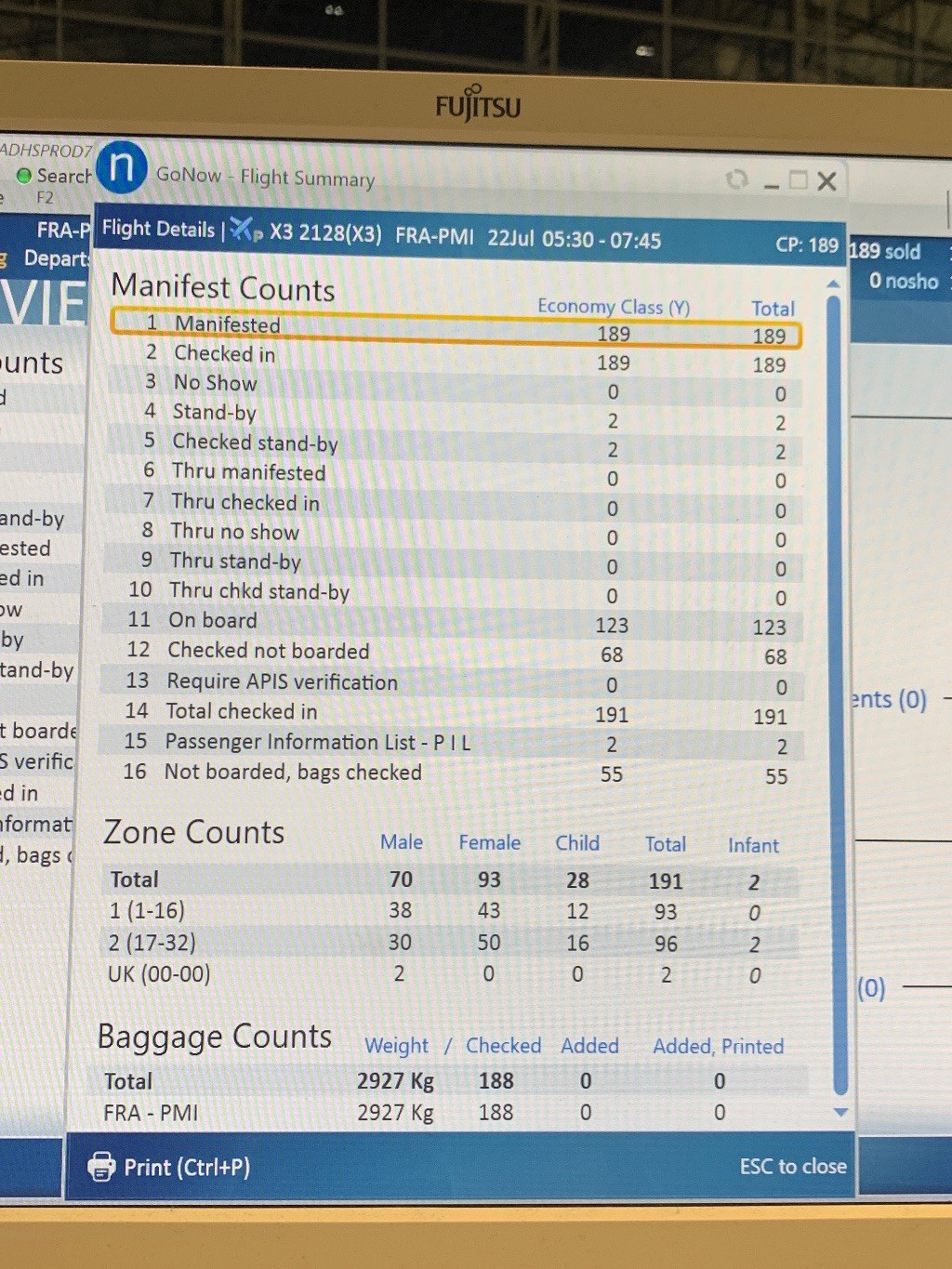Viewport: 952px width, 1269px height.
Task: Minimize the Flight Summary window
Action: [x=771, y=184]
